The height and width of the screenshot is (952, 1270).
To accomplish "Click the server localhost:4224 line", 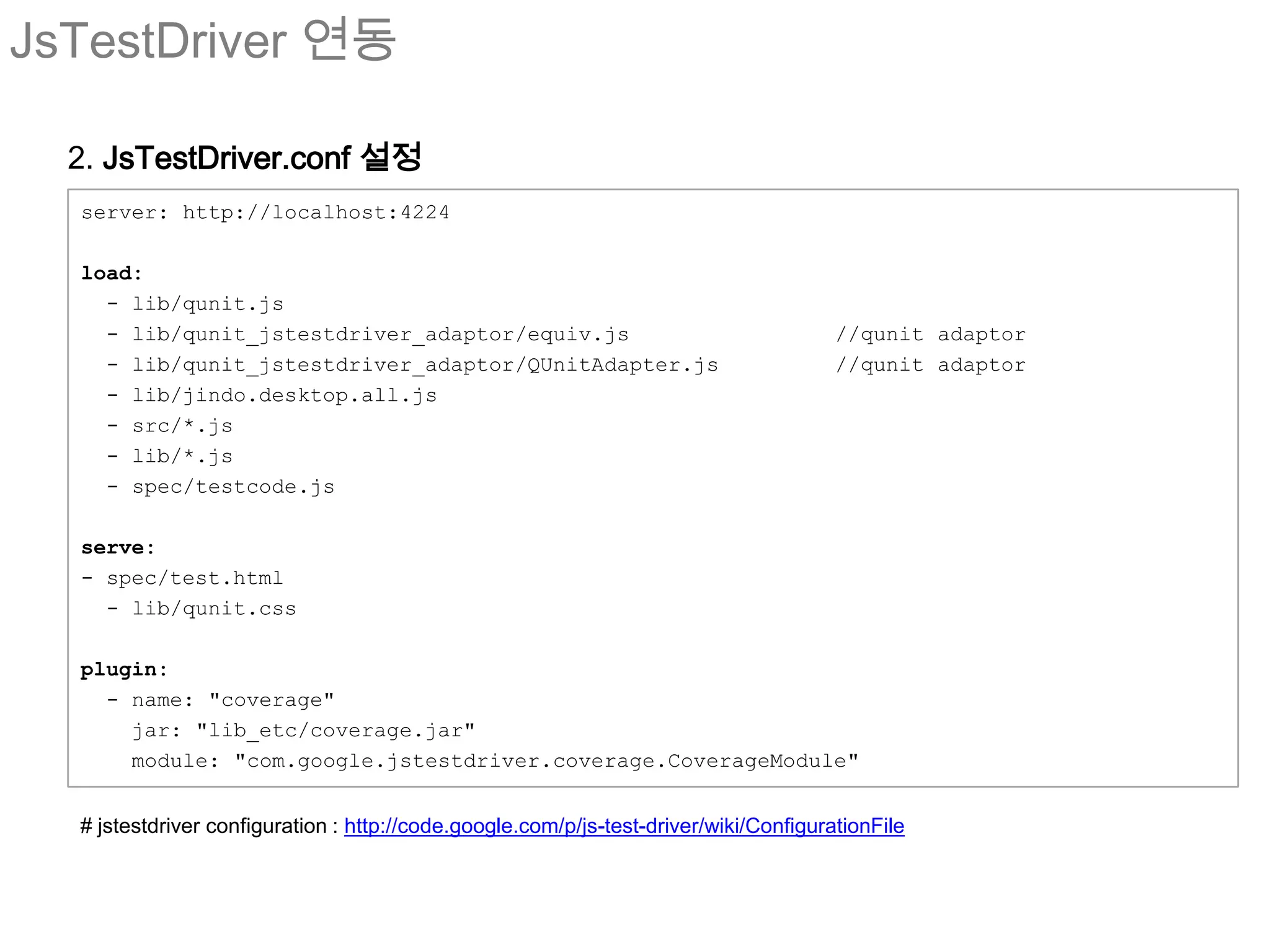I will (265, 213).
